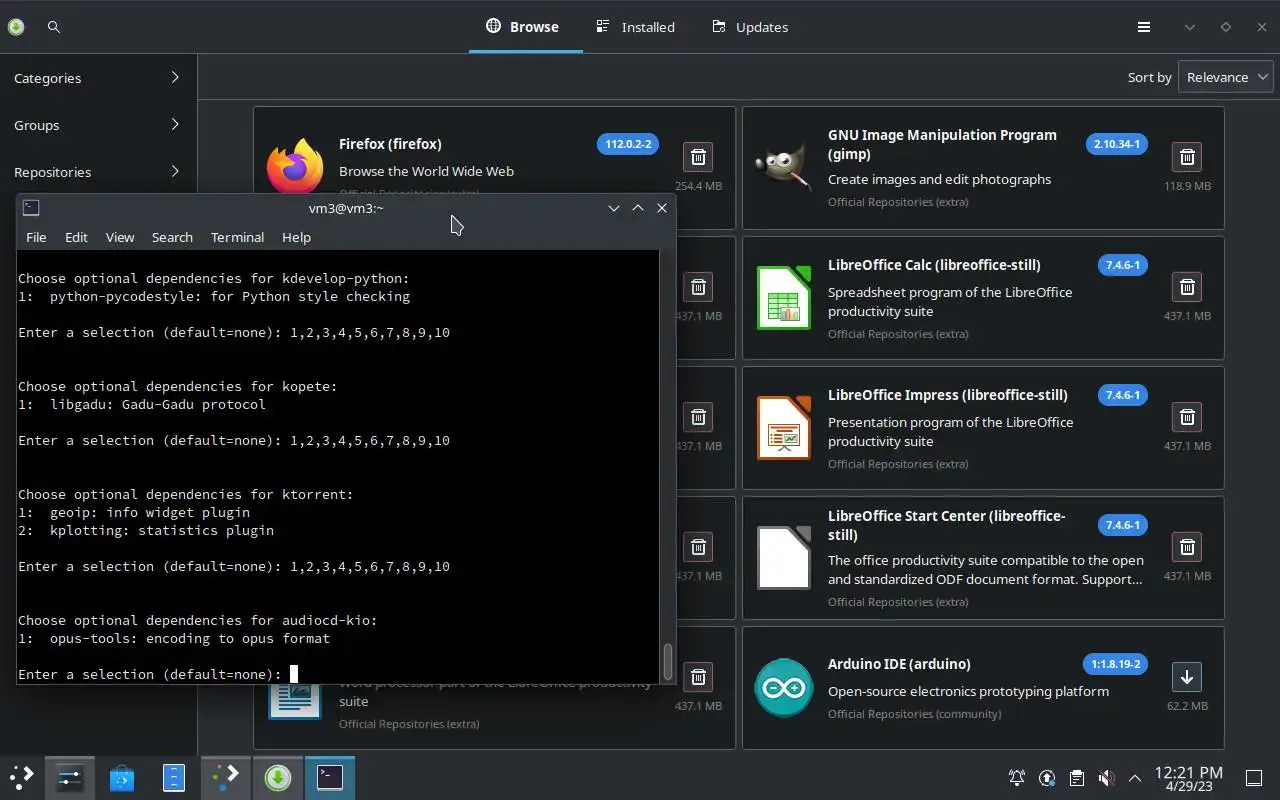Open the terminal Help menu

point(296,237)
